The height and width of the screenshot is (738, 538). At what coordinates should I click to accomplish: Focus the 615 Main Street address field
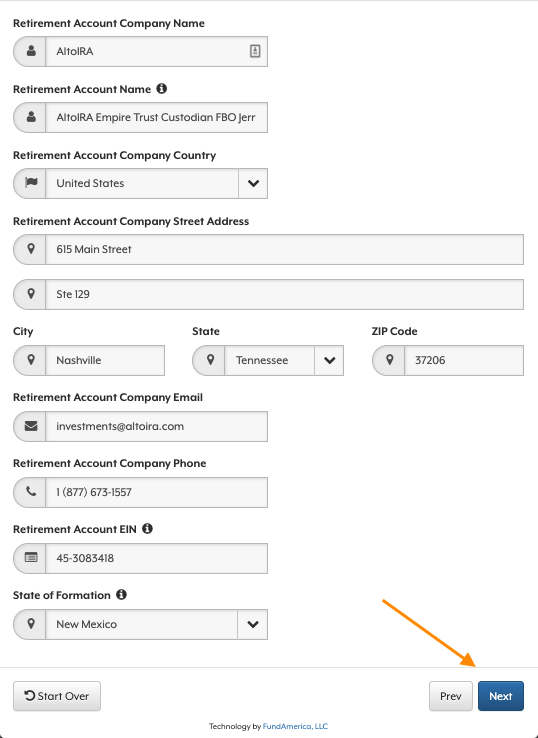click(x=284, y=249)
